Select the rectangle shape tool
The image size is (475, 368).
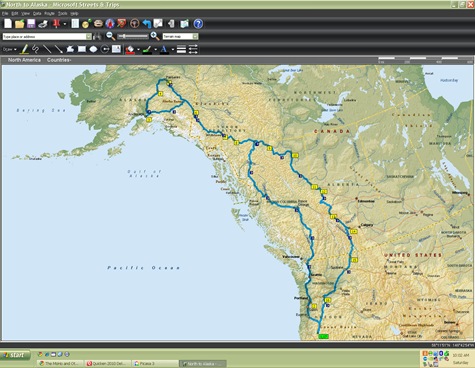pos(82,49)
